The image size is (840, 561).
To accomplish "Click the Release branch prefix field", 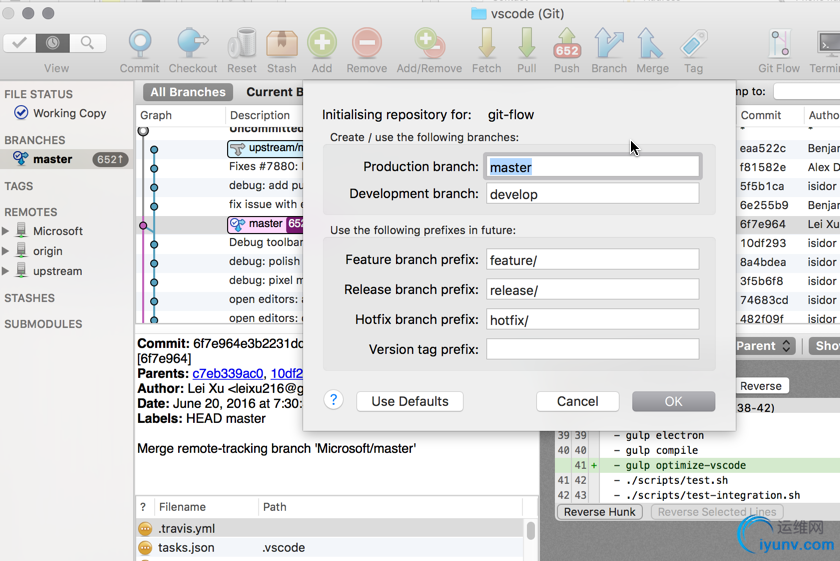I will (592, 289).
